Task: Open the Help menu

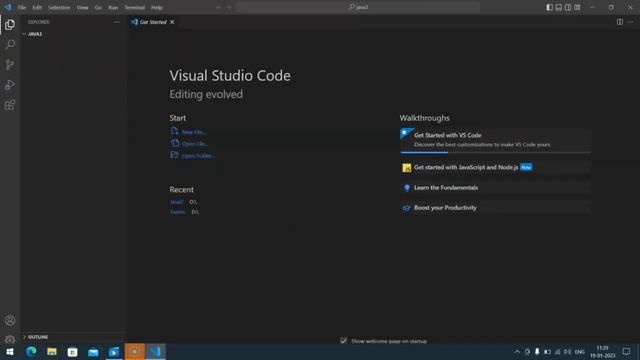Action: pos(157,7)
